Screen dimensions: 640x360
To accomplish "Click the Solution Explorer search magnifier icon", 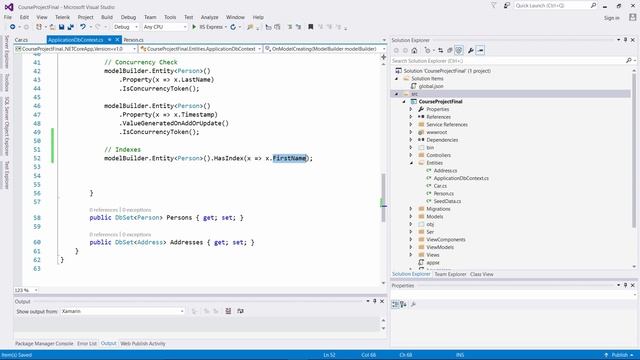I will [629, 61].
